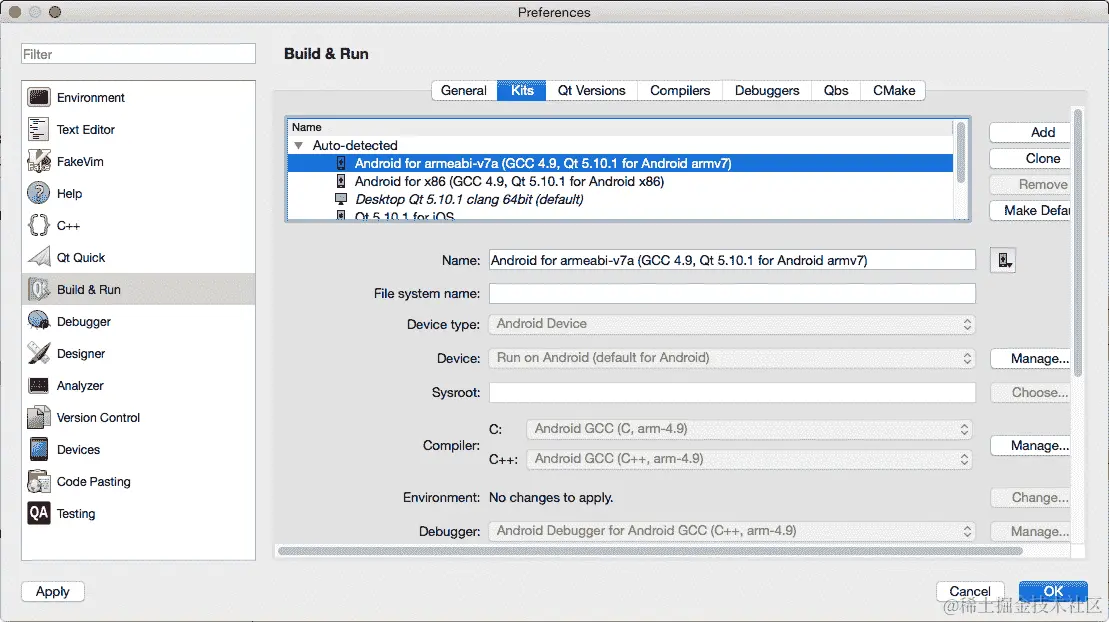Switch to the Debuggers tab

click(767, 91)
